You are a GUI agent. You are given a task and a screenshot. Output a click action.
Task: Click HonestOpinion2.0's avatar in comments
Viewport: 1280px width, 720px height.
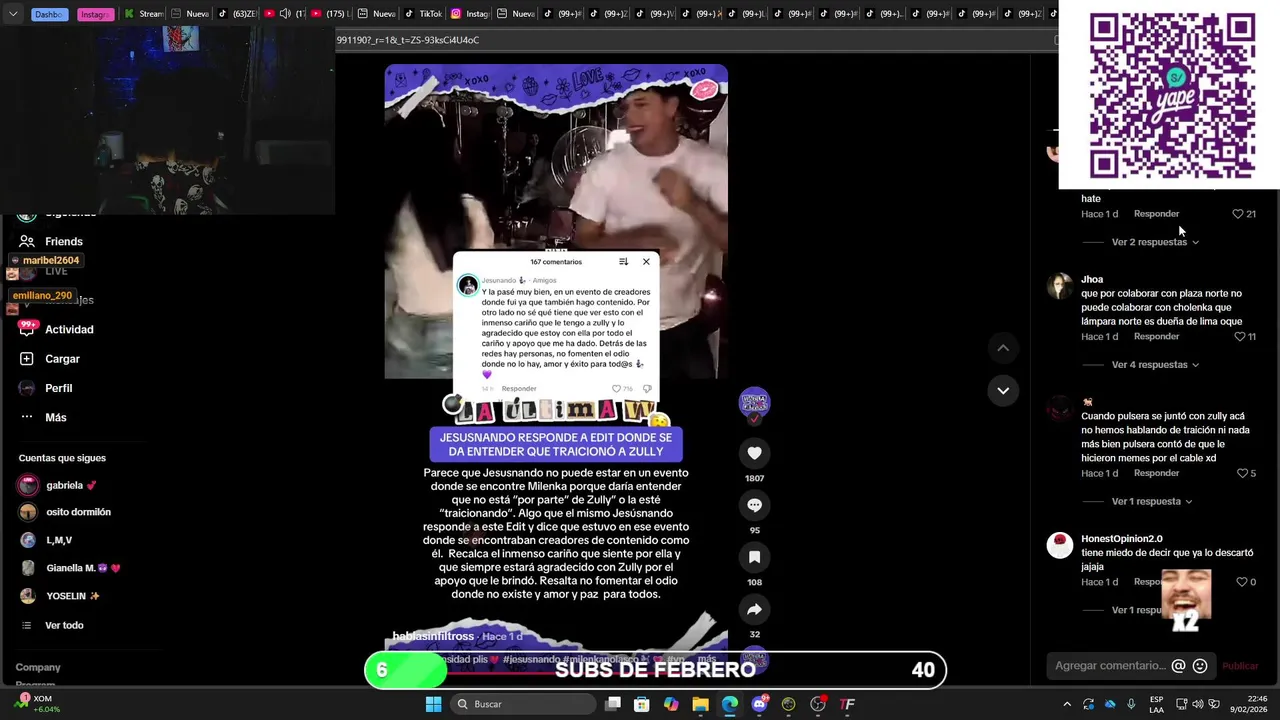[1060, 545]
